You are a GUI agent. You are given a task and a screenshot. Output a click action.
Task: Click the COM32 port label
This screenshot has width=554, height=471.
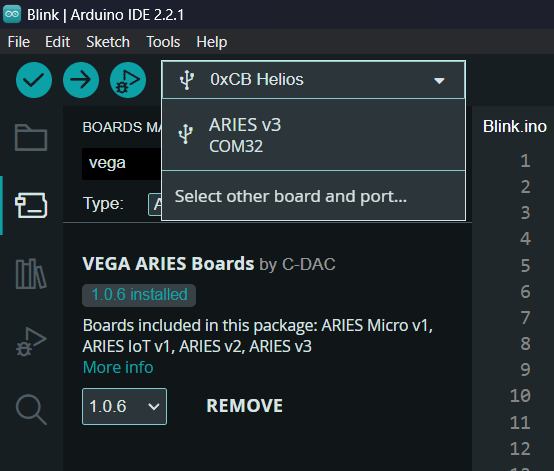click(x=236, y=146)
